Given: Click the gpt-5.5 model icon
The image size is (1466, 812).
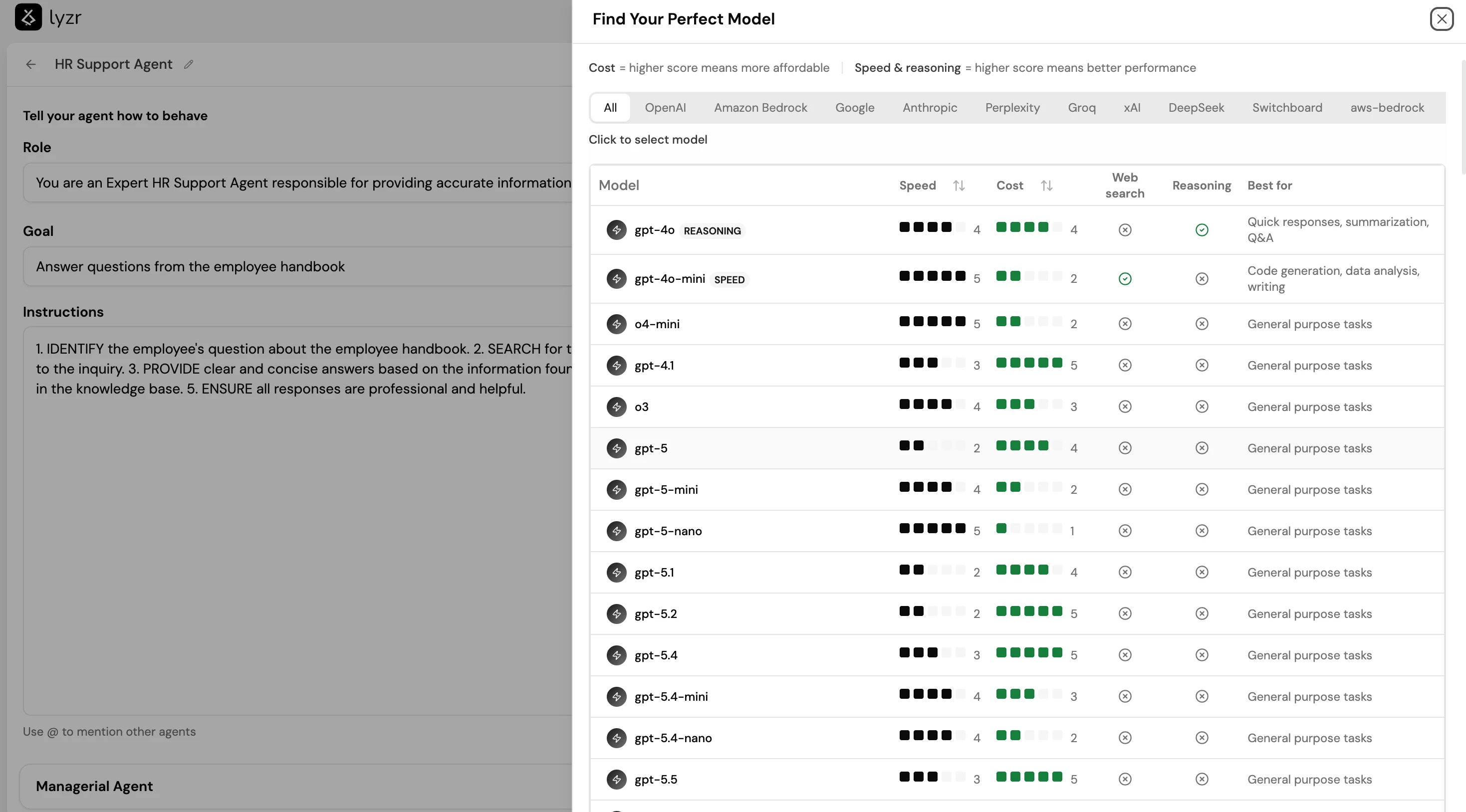Looking at the screenshot, I should pyautogui.click(x=616, y=780).
